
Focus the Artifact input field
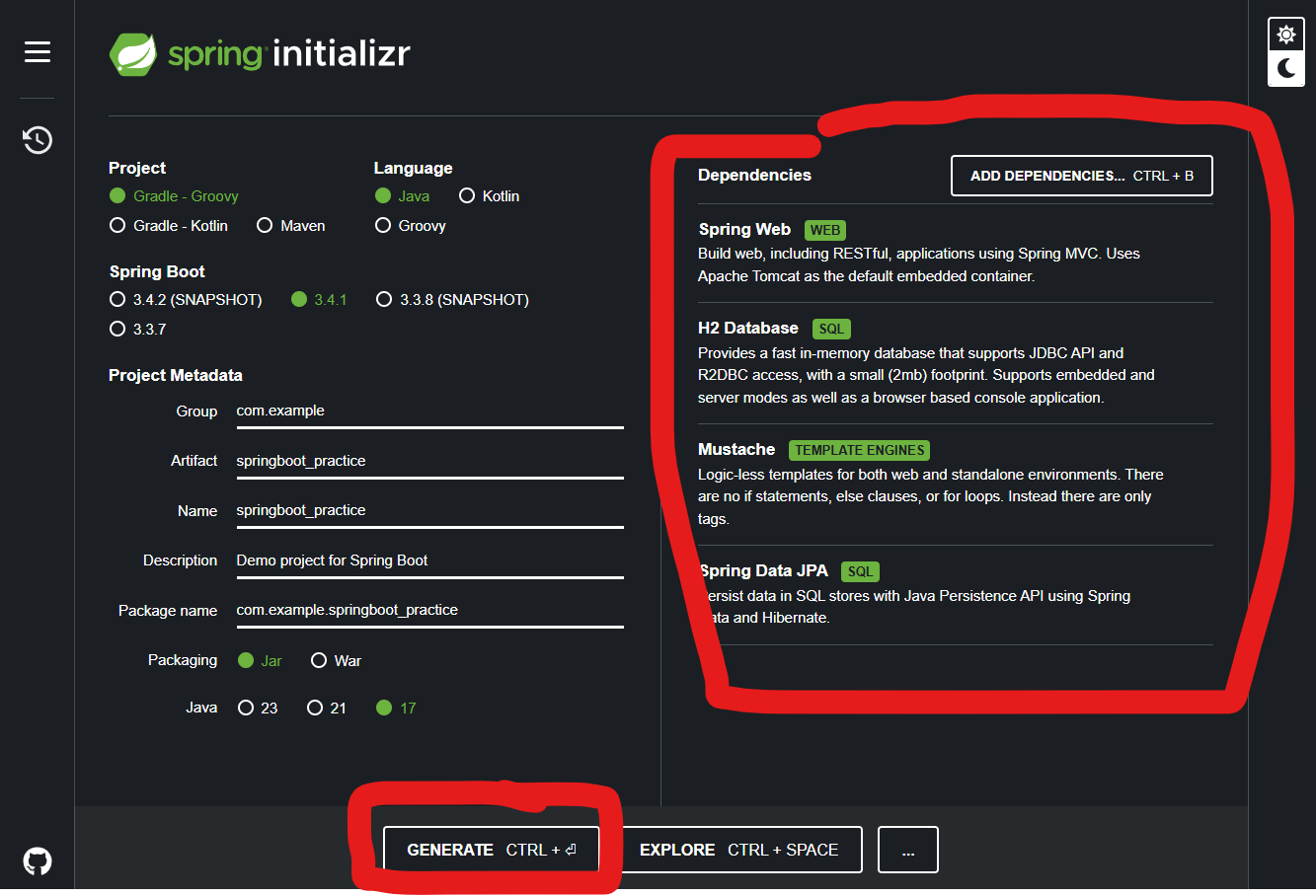click(429, 461)
